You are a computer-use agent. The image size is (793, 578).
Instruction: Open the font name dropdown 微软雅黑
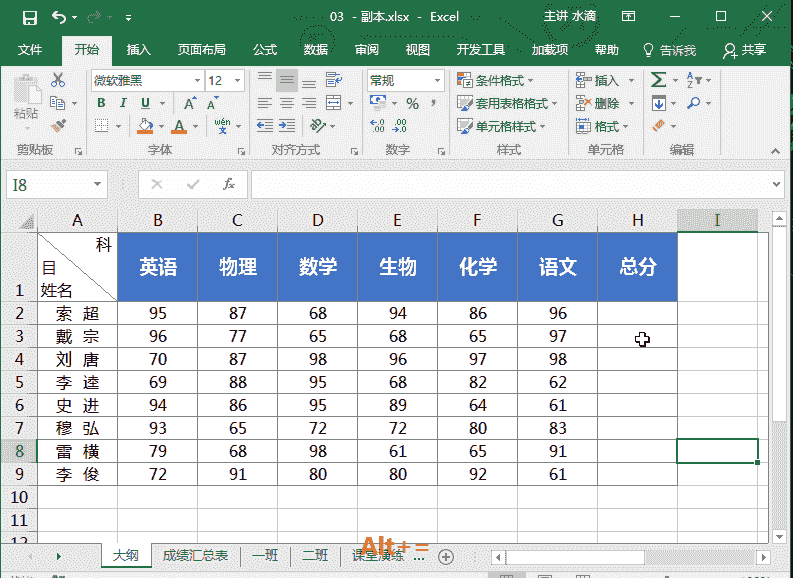tap(146, 80)
